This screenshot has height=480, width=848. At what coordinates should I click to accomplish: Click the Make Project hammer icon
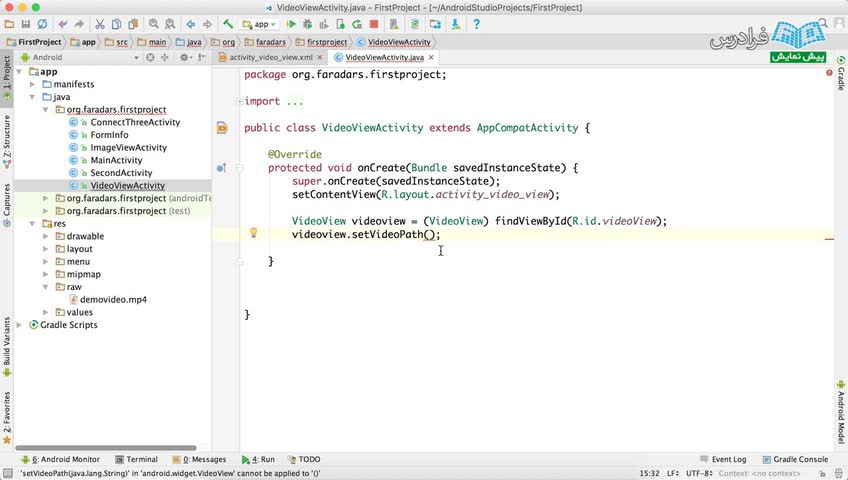pos(228,24)
